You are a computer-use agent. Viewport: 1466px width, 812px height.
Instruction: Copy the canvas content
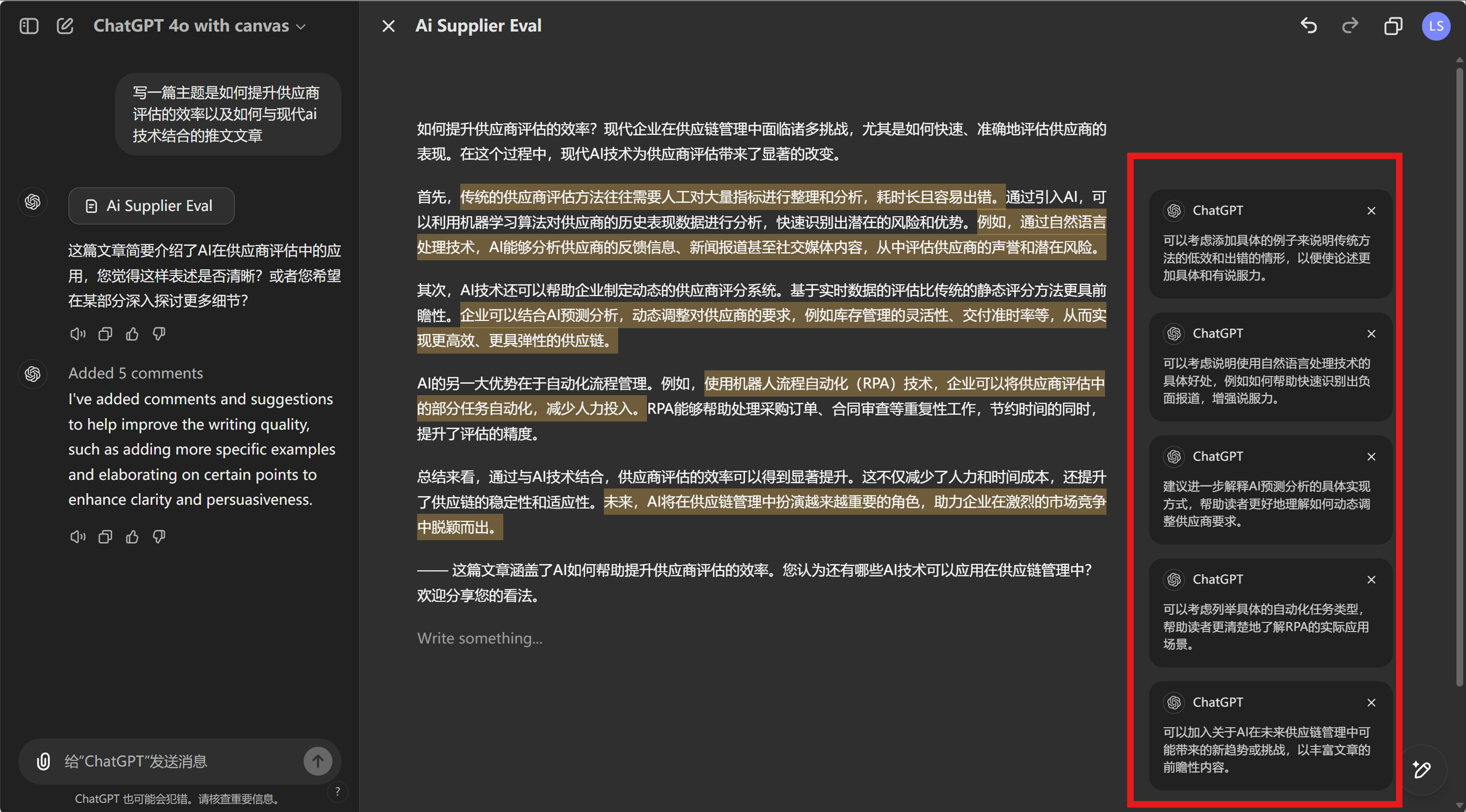click(x=1392, y=26)
